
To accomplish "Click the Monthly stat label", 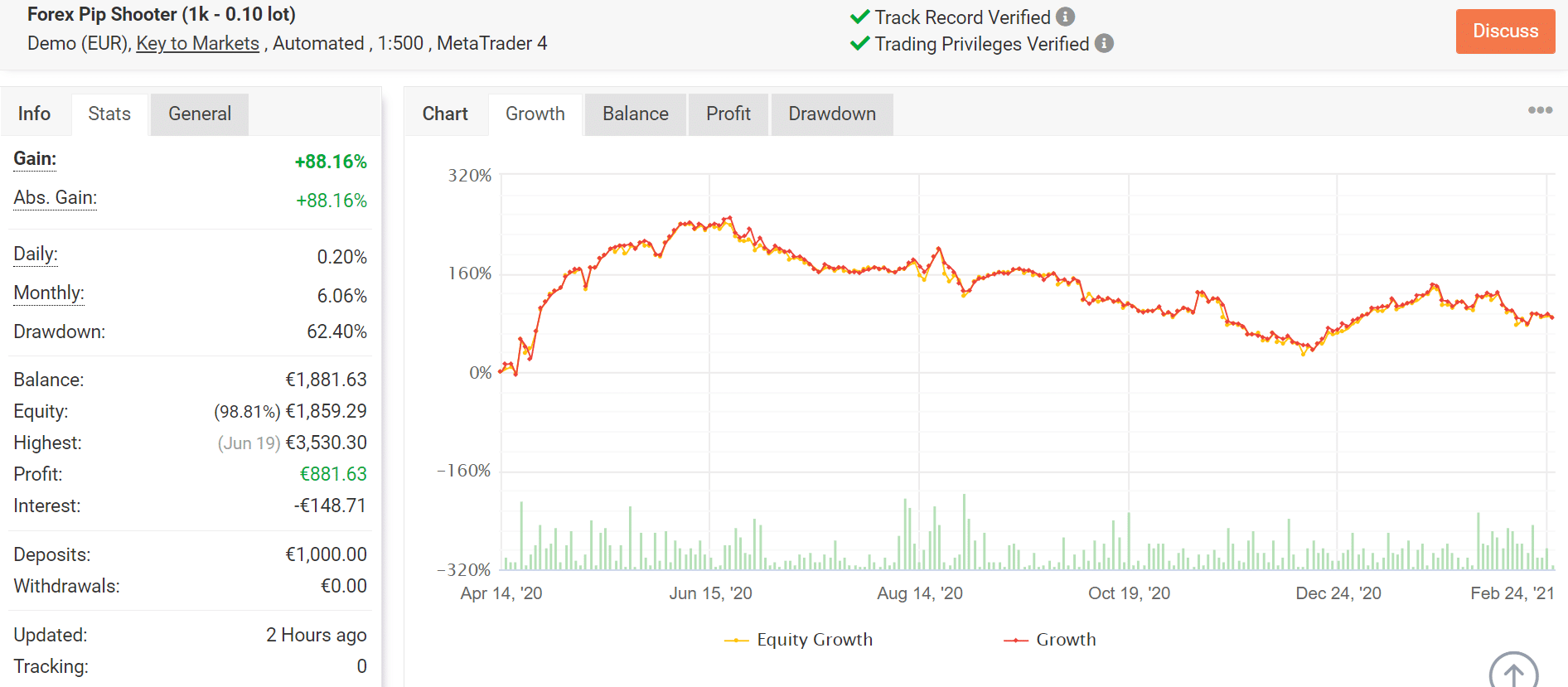I will [49, 293].
